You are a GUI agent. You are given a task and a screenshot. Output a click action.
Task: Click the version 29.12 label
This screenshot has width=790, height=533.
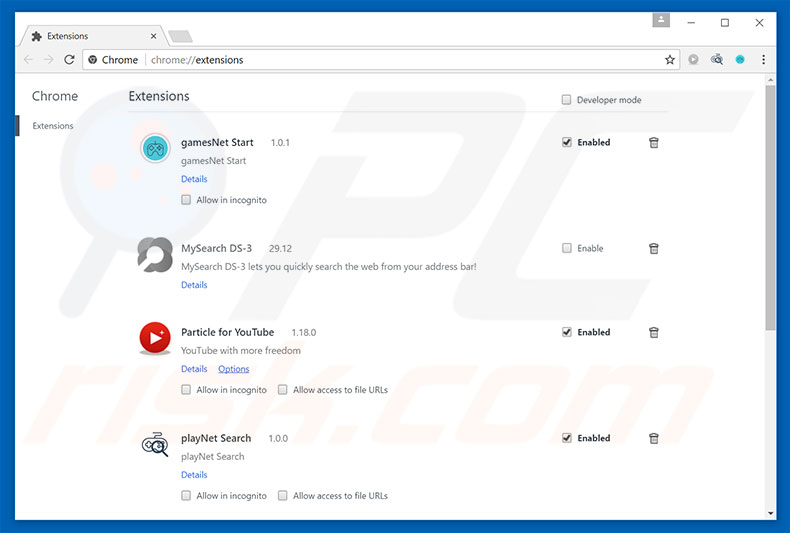coord(280,249)
